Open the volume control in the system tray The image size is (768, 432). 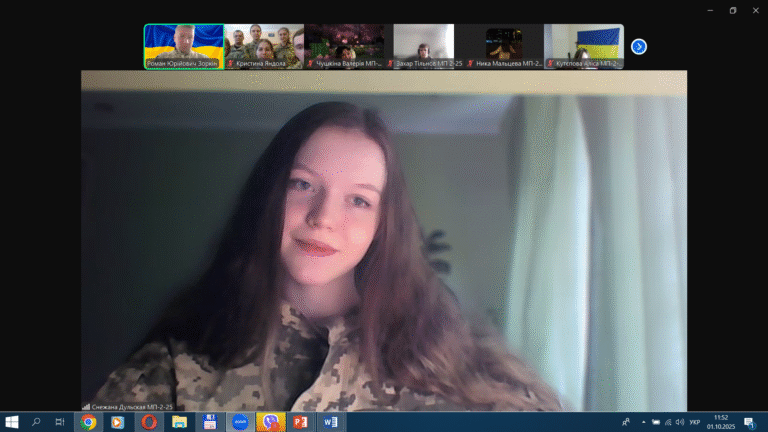tap(679, 422)
